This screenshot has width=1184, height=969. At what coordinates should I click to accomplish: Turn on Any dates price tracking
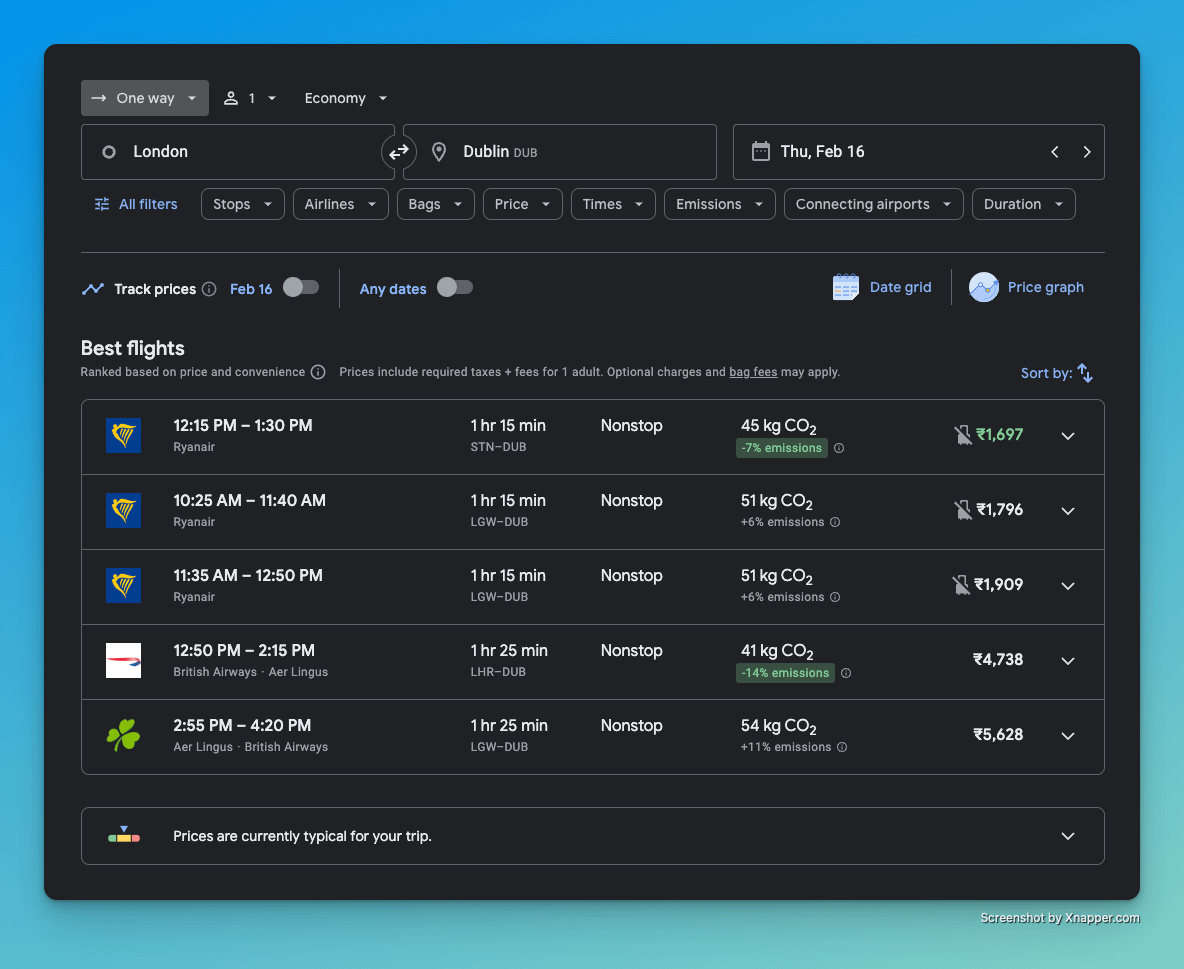tap(454, 288)
